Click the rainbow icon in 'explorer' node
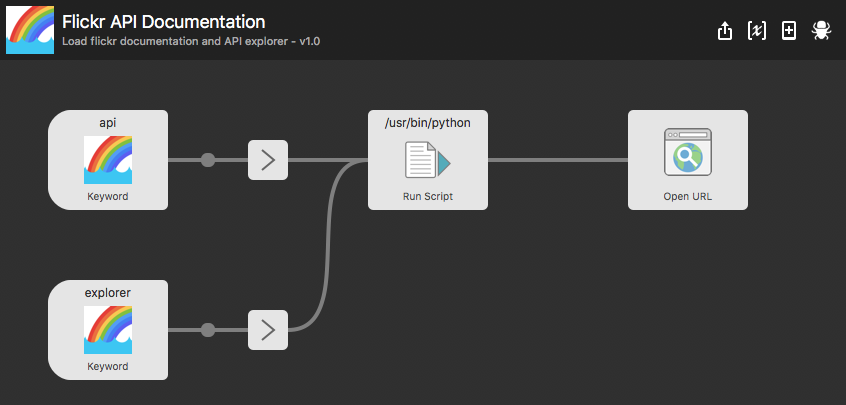 [x=108, y=330]
